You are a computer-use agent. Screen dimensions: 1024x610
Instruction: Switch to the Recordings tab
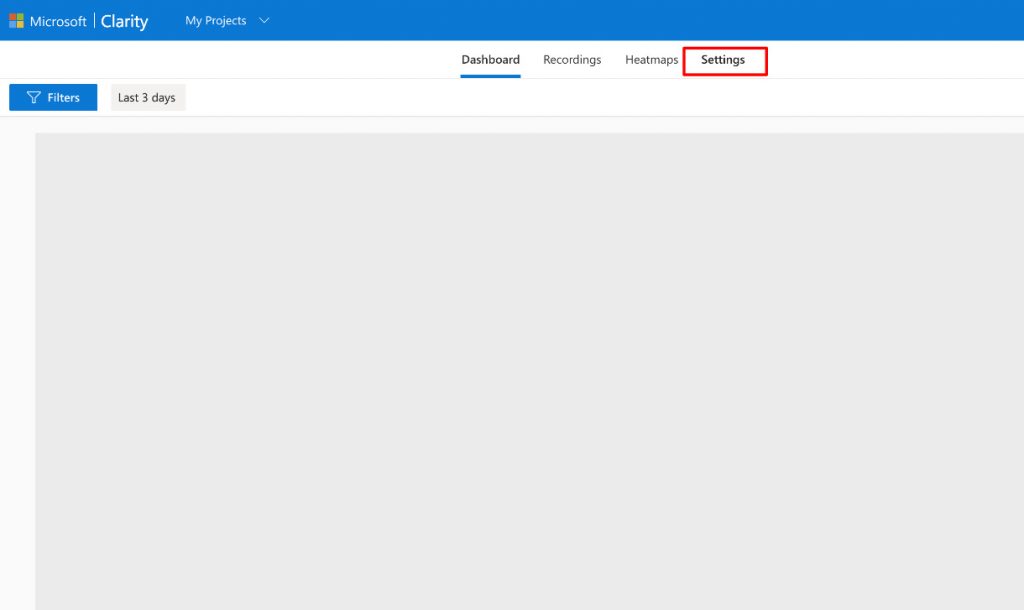click(572, 59)
